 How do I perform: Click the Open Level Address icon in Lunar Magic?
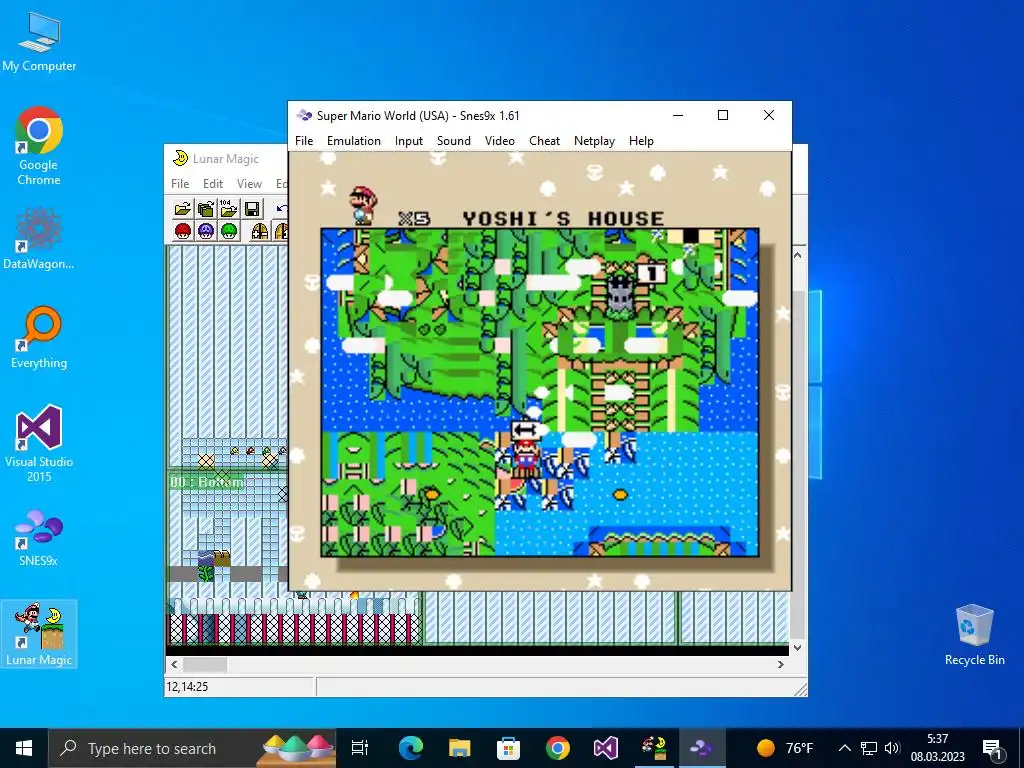click(206, 209)
